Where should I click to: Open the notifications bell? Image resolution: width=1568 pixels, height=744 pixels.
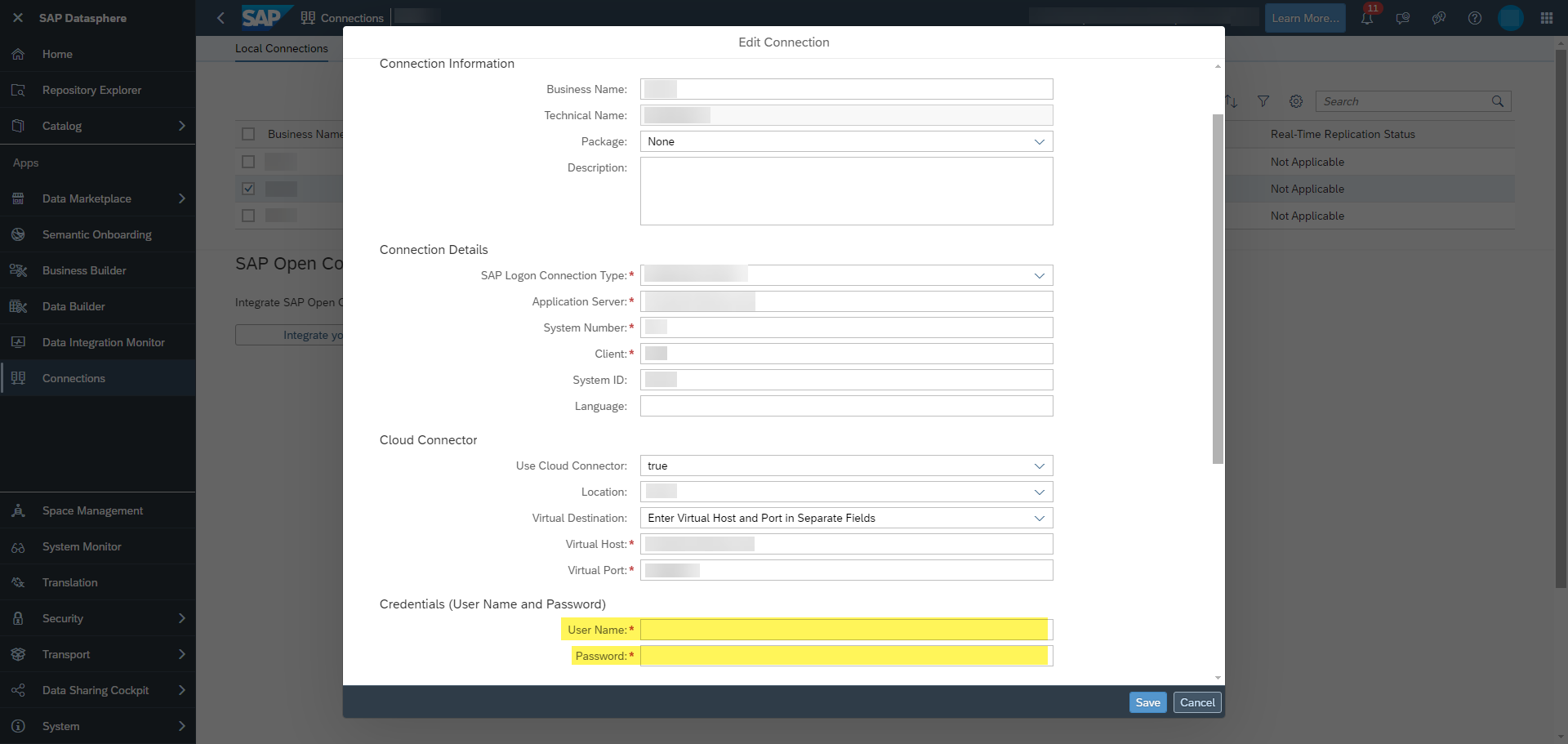[1368, 17]
